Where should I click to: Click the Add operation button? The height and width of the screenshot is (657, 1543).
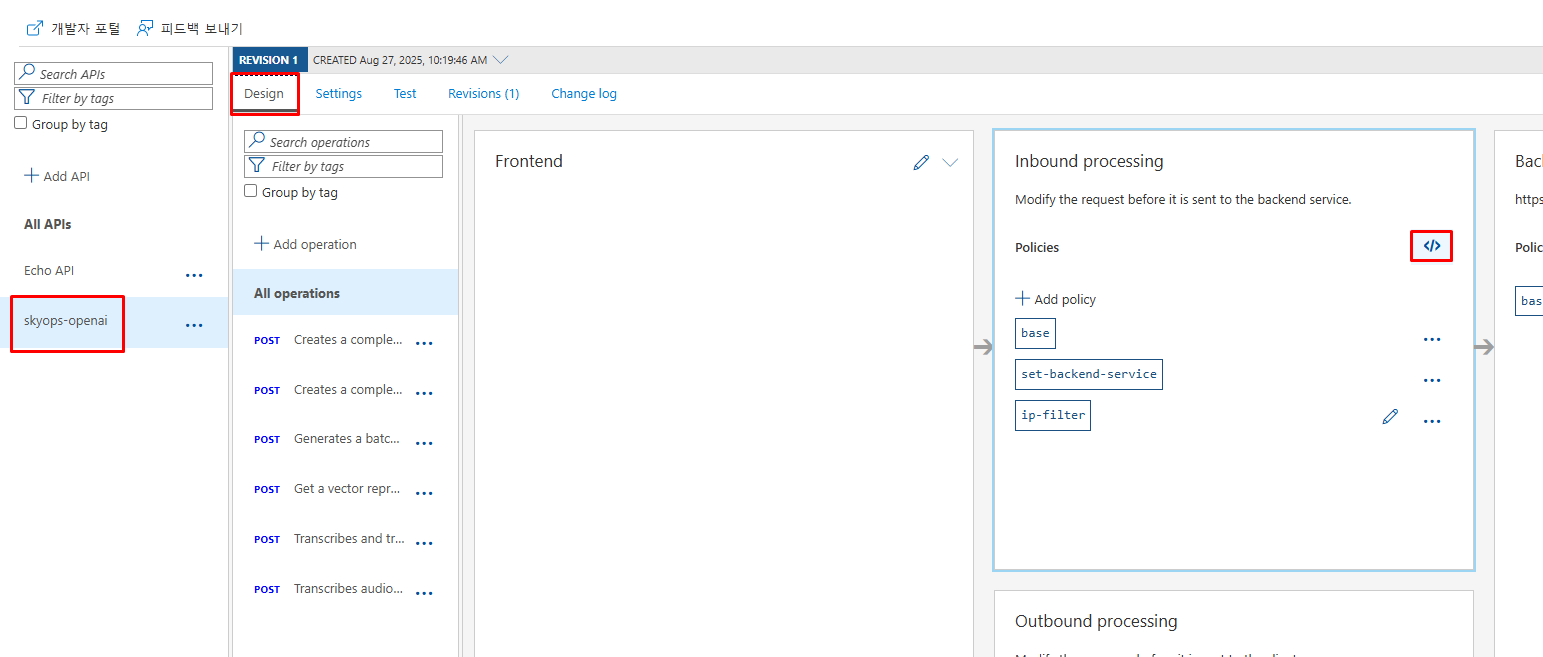(305, 244)
